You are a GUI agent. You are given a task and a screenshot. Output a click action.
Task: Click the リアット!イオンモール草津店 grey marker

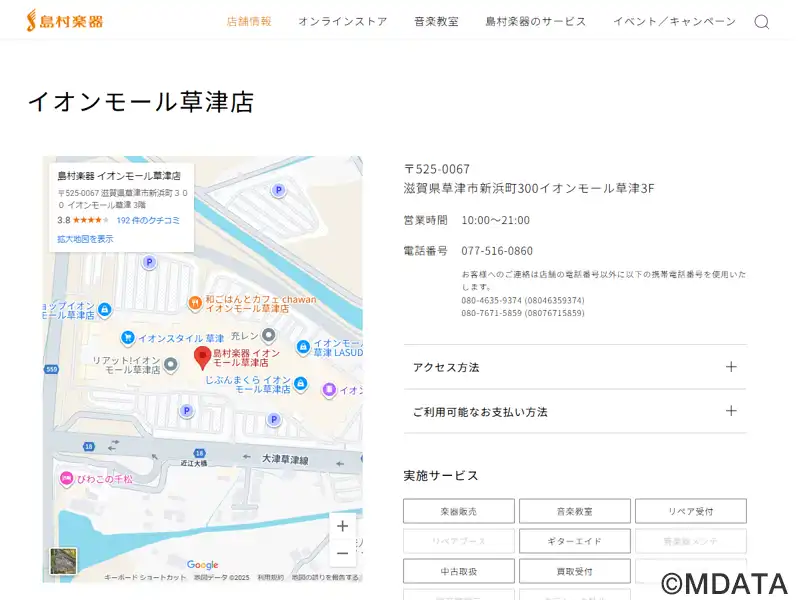click(170, 364)
